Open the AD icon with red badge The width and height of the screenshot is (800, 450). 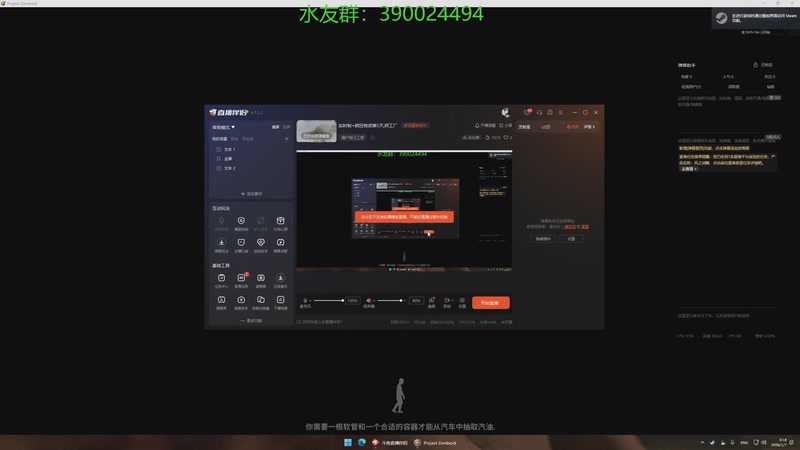coord(241,278)
